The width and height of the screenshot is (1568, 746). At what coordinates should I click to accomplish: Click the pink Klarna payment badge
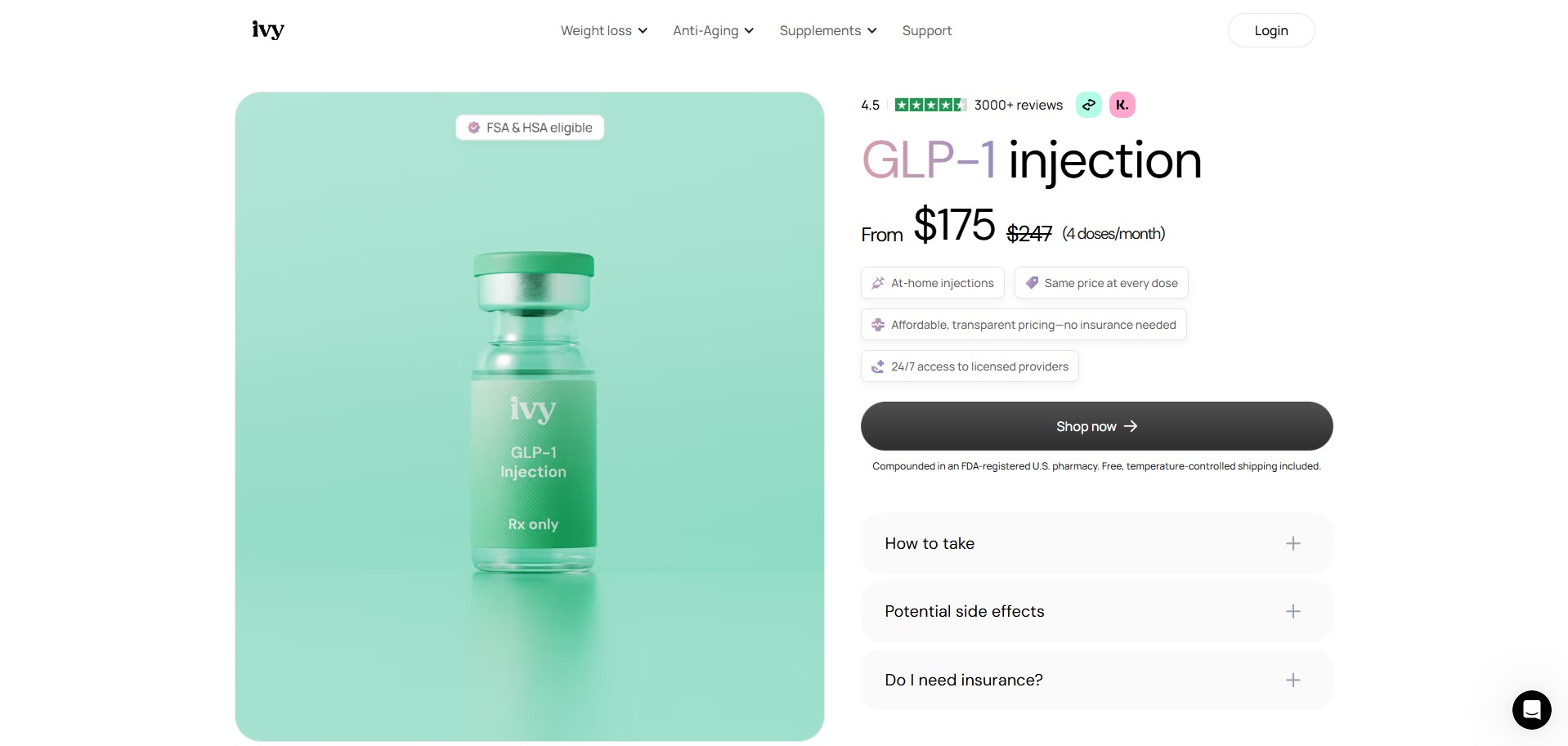[x=1122, y=105]
